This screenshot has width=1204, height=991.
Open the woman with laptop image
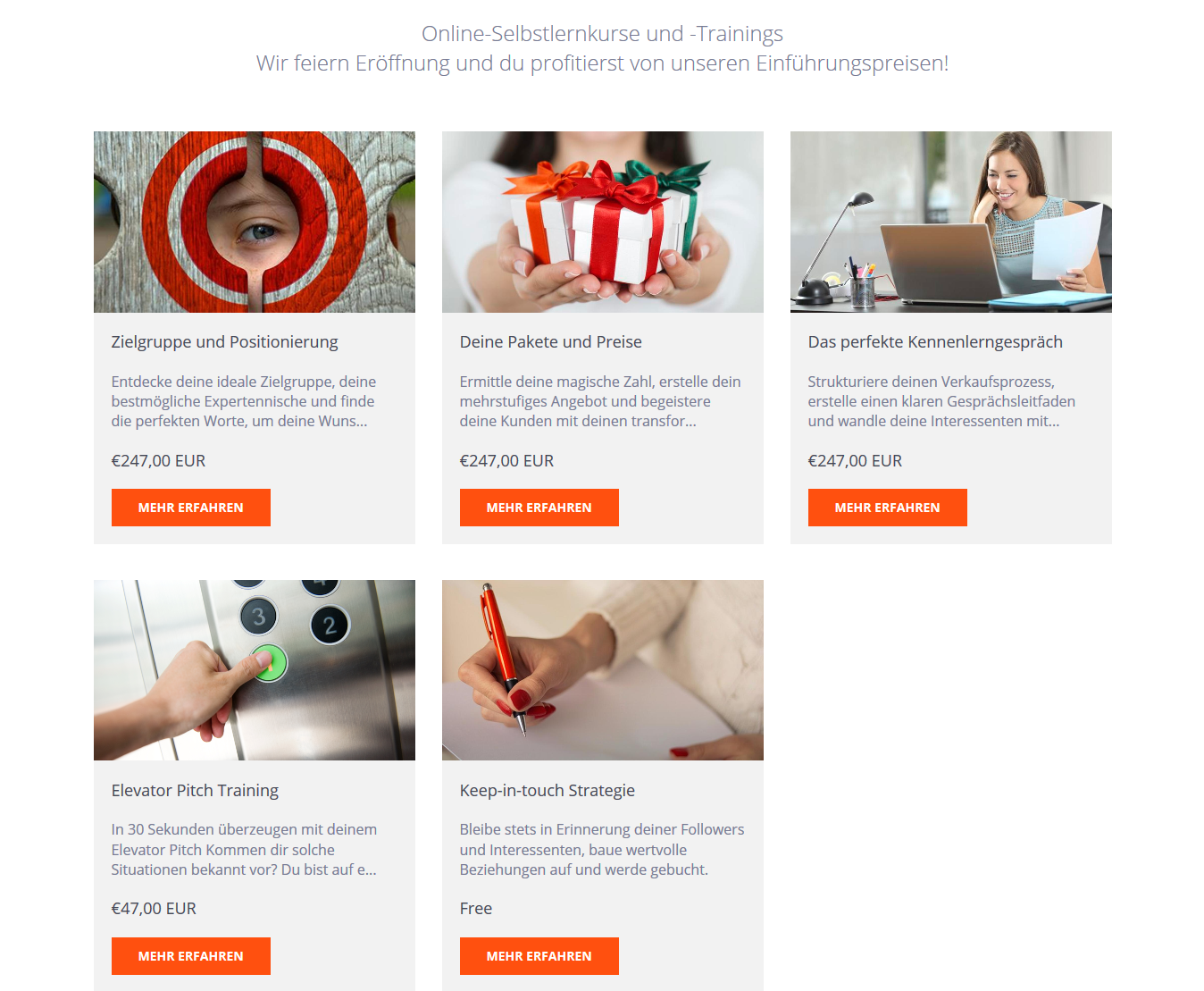[951, 222]
